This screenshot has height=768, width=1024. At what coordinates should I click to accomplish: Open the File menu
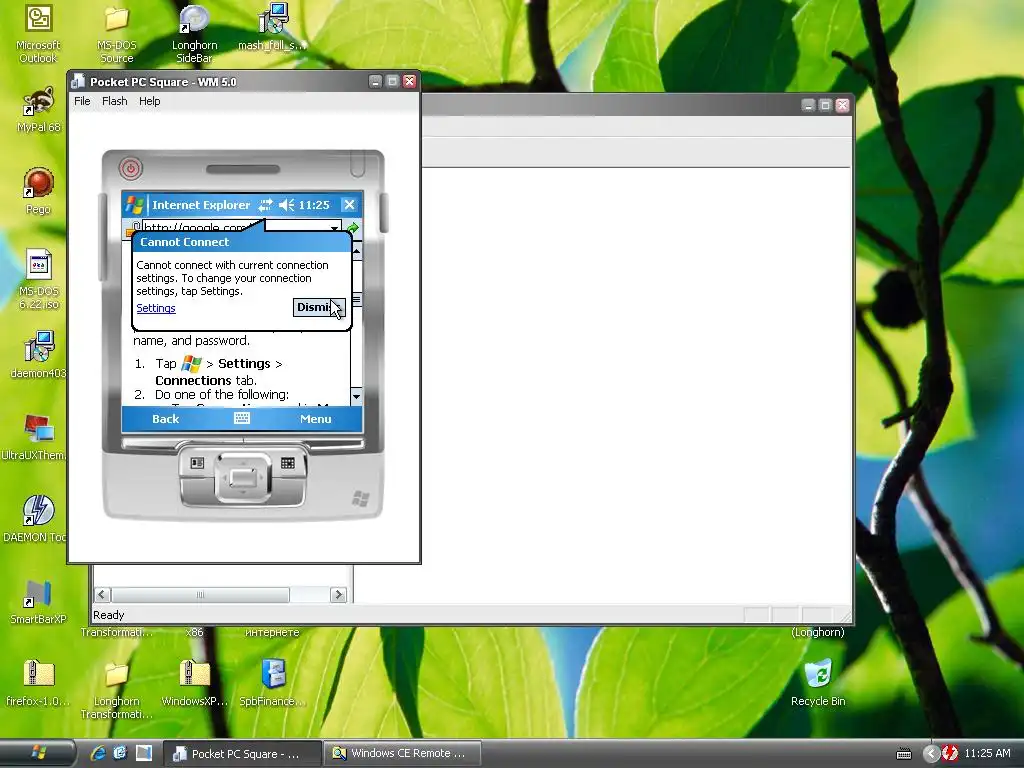click(82, 101)
